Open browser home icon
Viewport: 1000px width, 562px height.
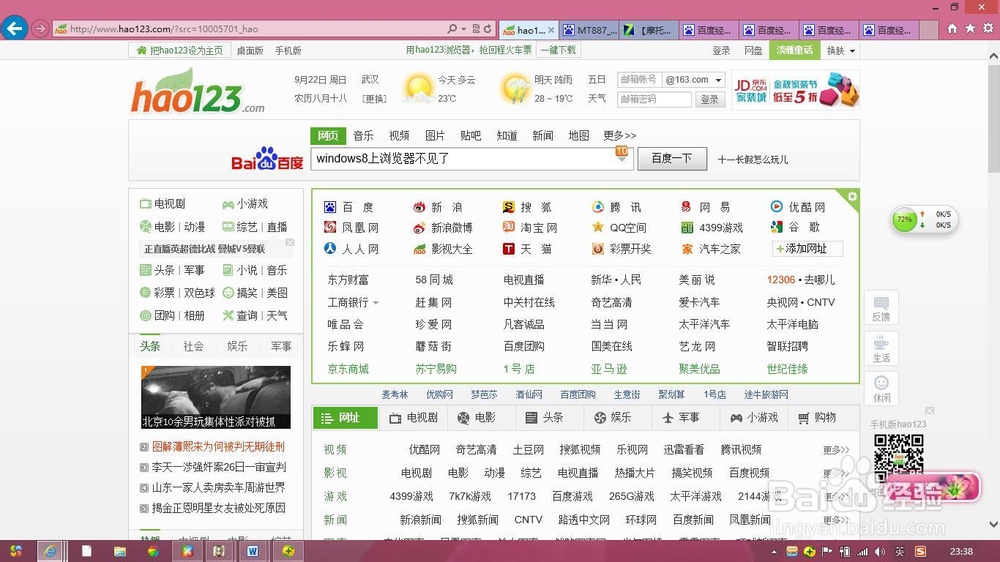click(x=952, y=29)
